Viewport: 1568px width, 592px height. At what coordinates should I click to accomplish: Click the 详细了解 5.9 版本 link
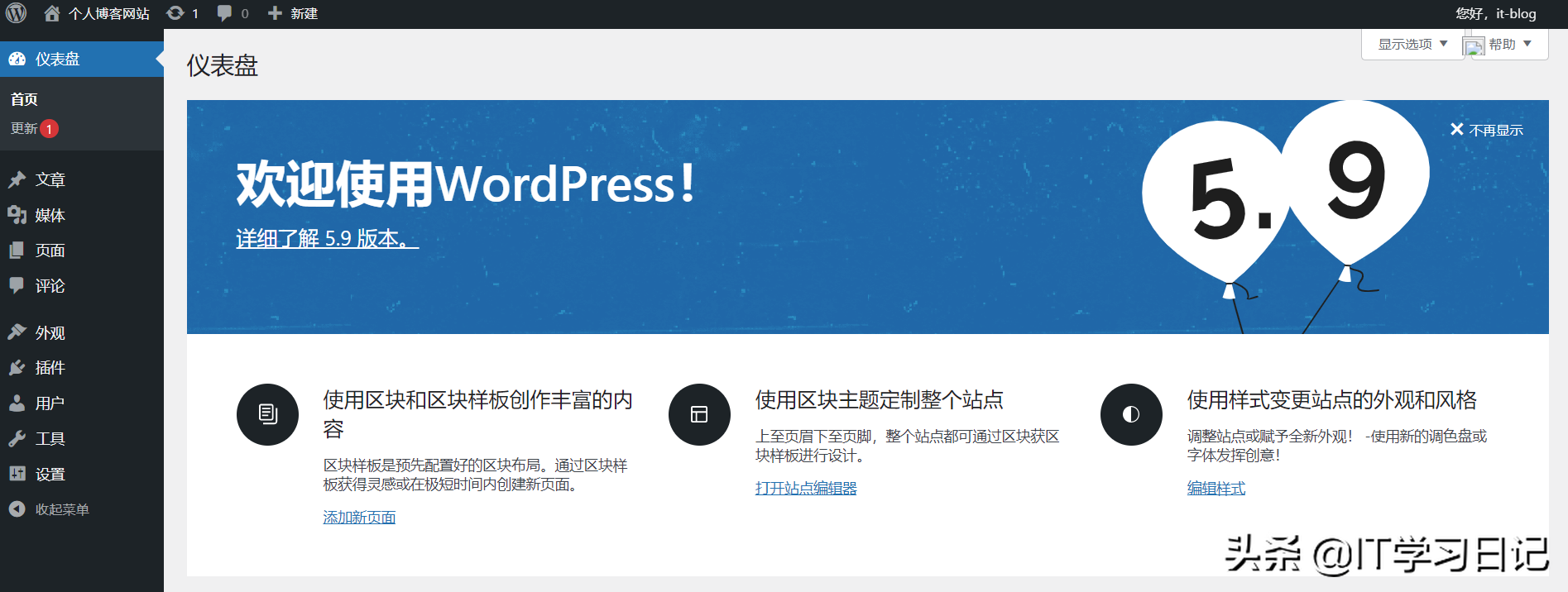[327, 238]
